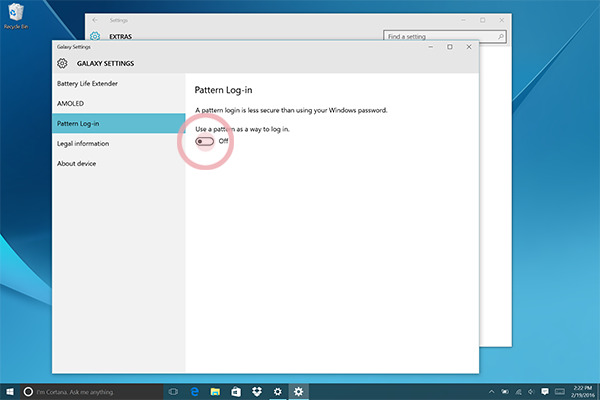The width and height of the screenshot is (600, 400).
Task: Maximize the background Settings window
Action: [483, 20]
